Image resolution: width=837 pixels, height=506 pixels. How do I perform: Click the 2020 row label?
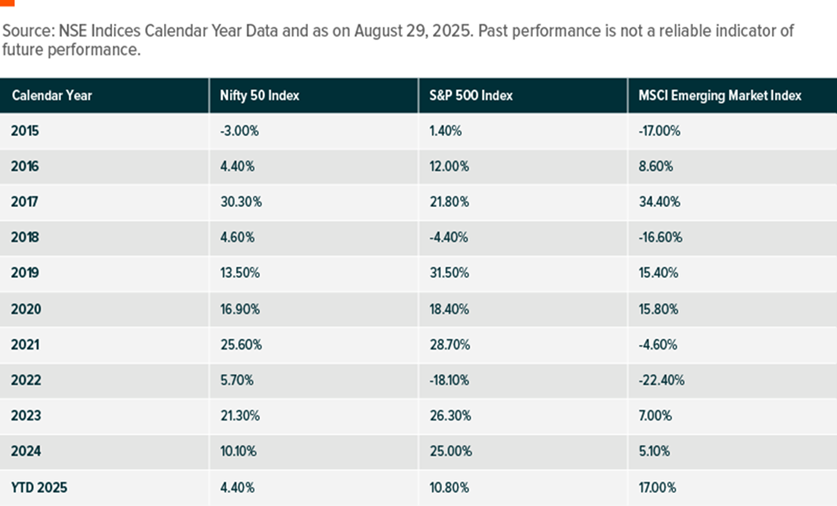click(x=25, y=308)
